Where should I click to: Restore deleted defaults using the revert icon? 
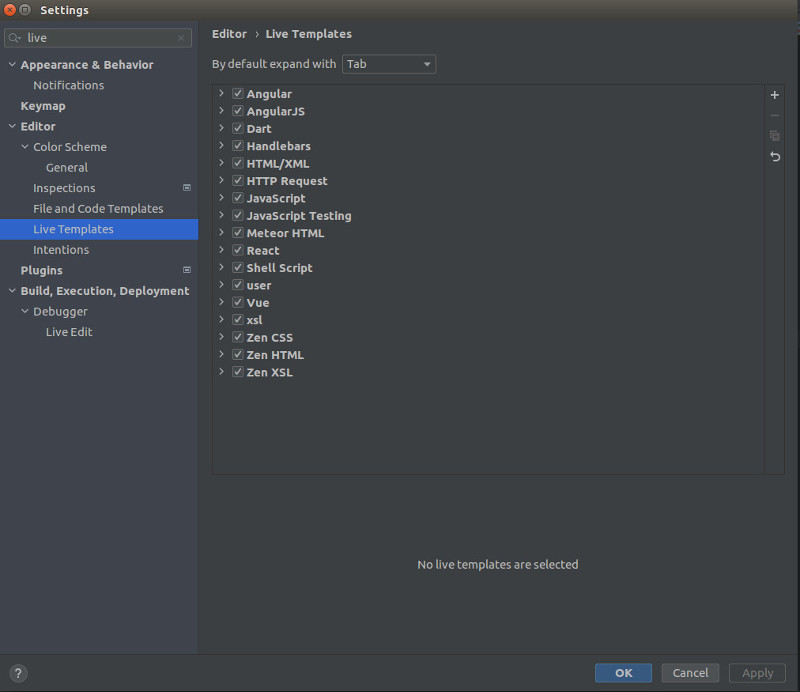[774, 157]
